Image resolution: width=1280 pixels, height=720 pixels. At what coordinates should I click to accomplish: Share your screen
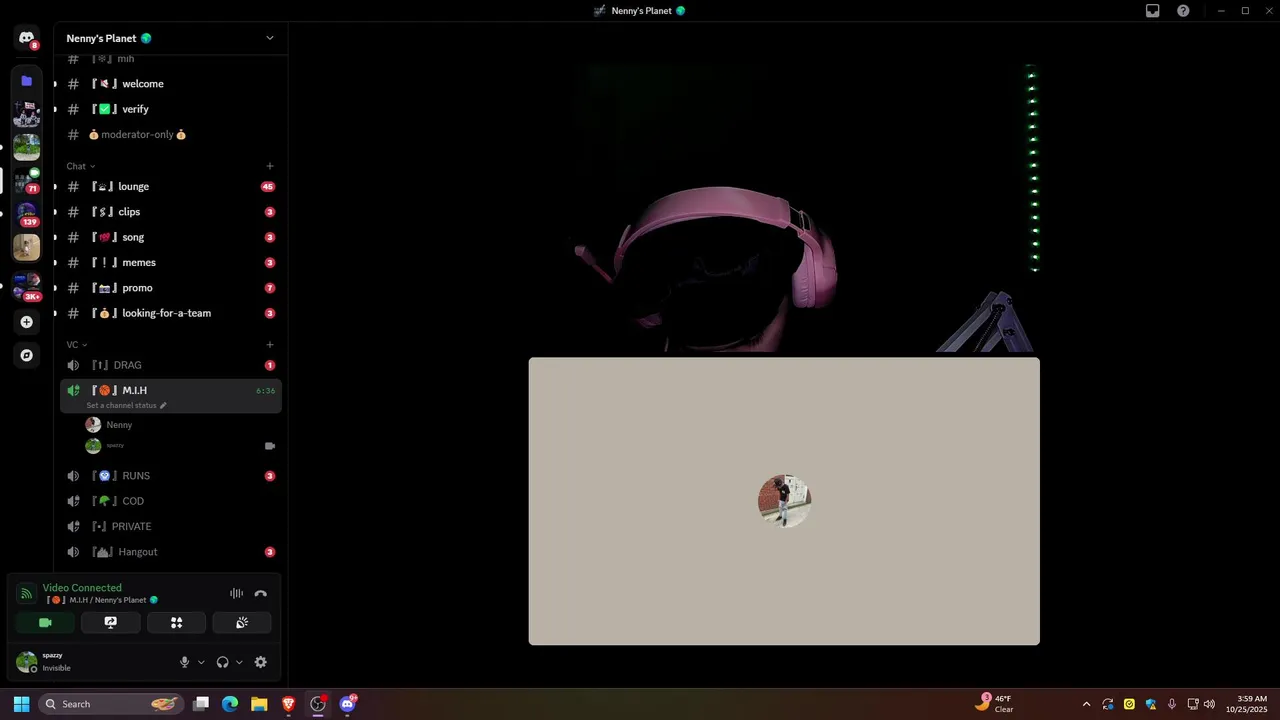click(x=111, y=622)
